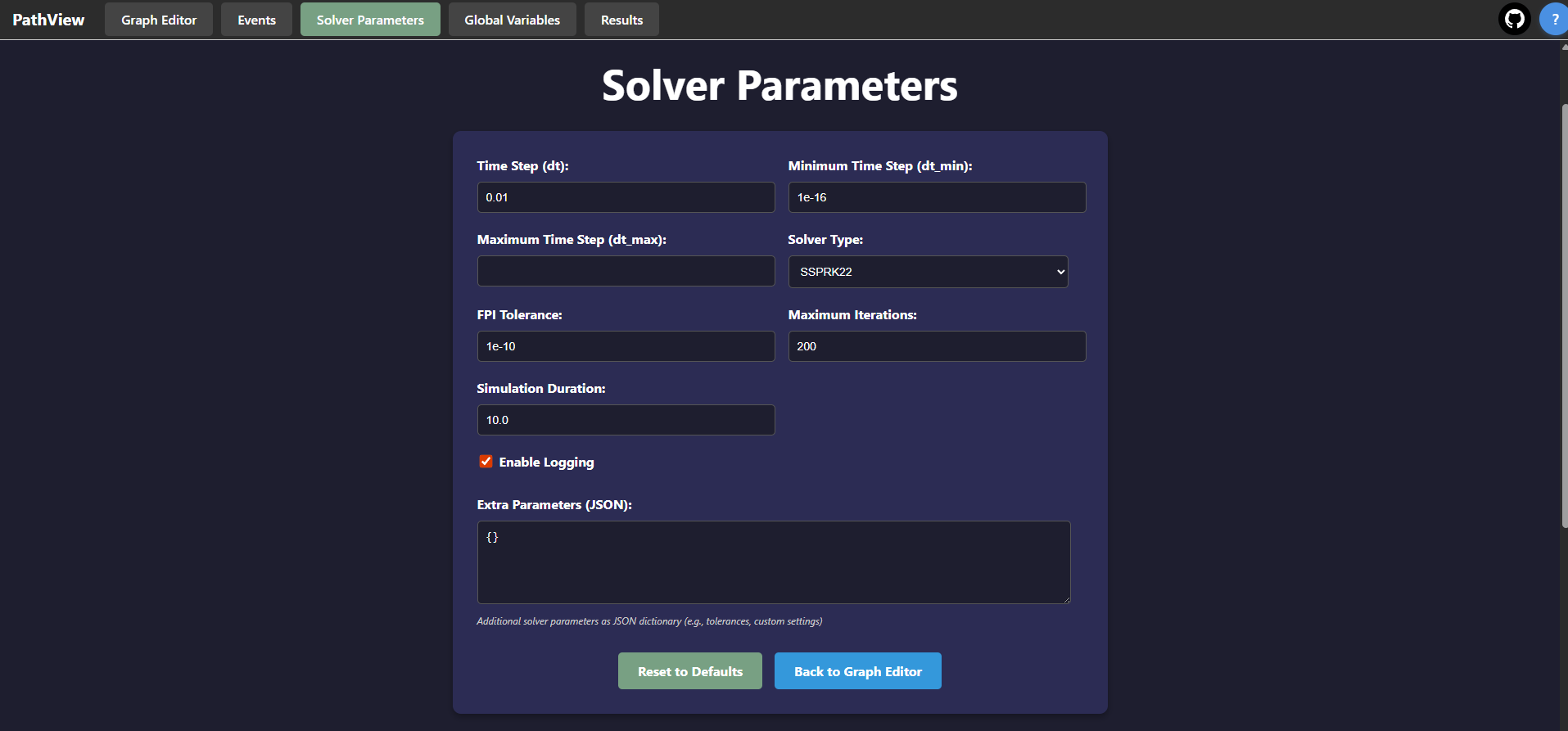Viewport: 1568px width, 731px height.
Task: Click the PathView logo
Action: coord(48,20)
